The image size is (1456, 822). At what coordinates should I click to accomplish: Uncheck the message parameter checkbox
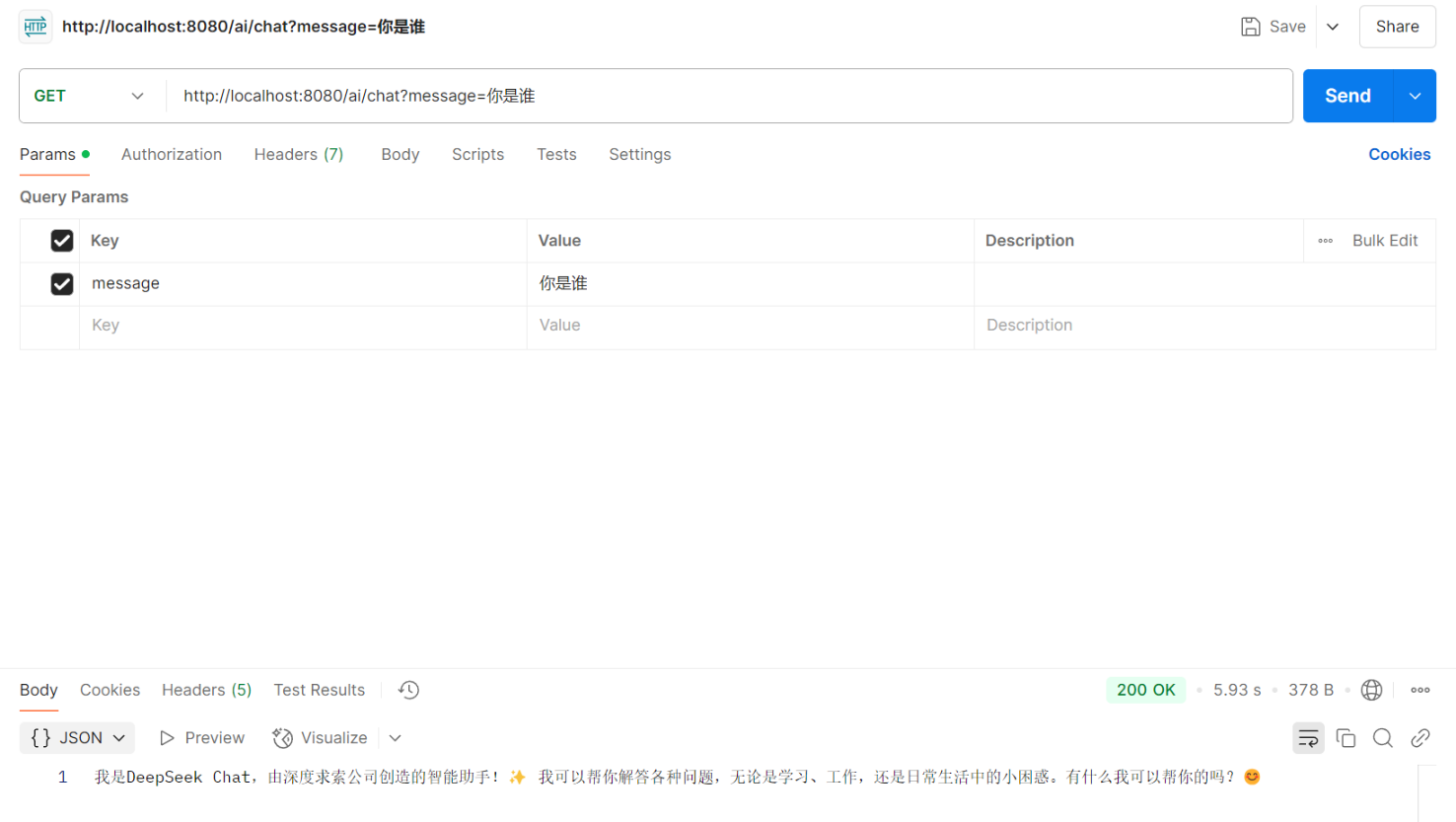(62, 284)
